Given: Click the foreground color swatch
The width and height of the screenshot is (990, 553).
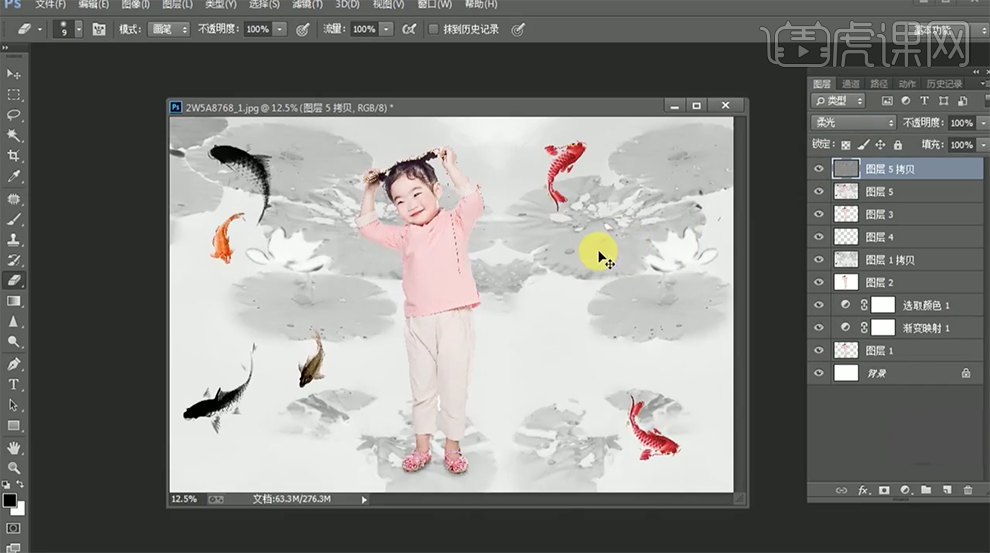Looking at the screenshot, I should (x=9, y=500).
